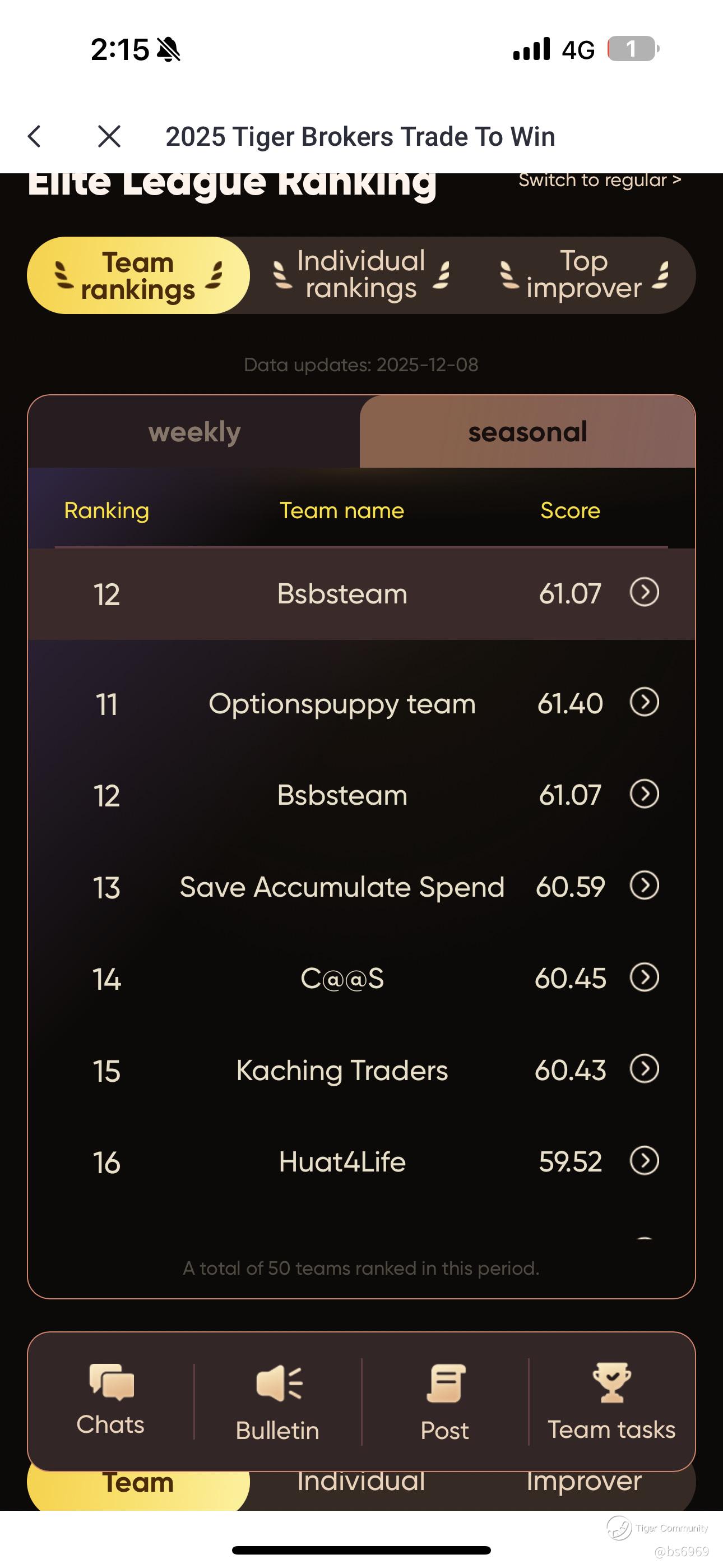Open Team tasks trophy icon
The width and height of the screenshot is (723, 1568).
[611, 1383]
